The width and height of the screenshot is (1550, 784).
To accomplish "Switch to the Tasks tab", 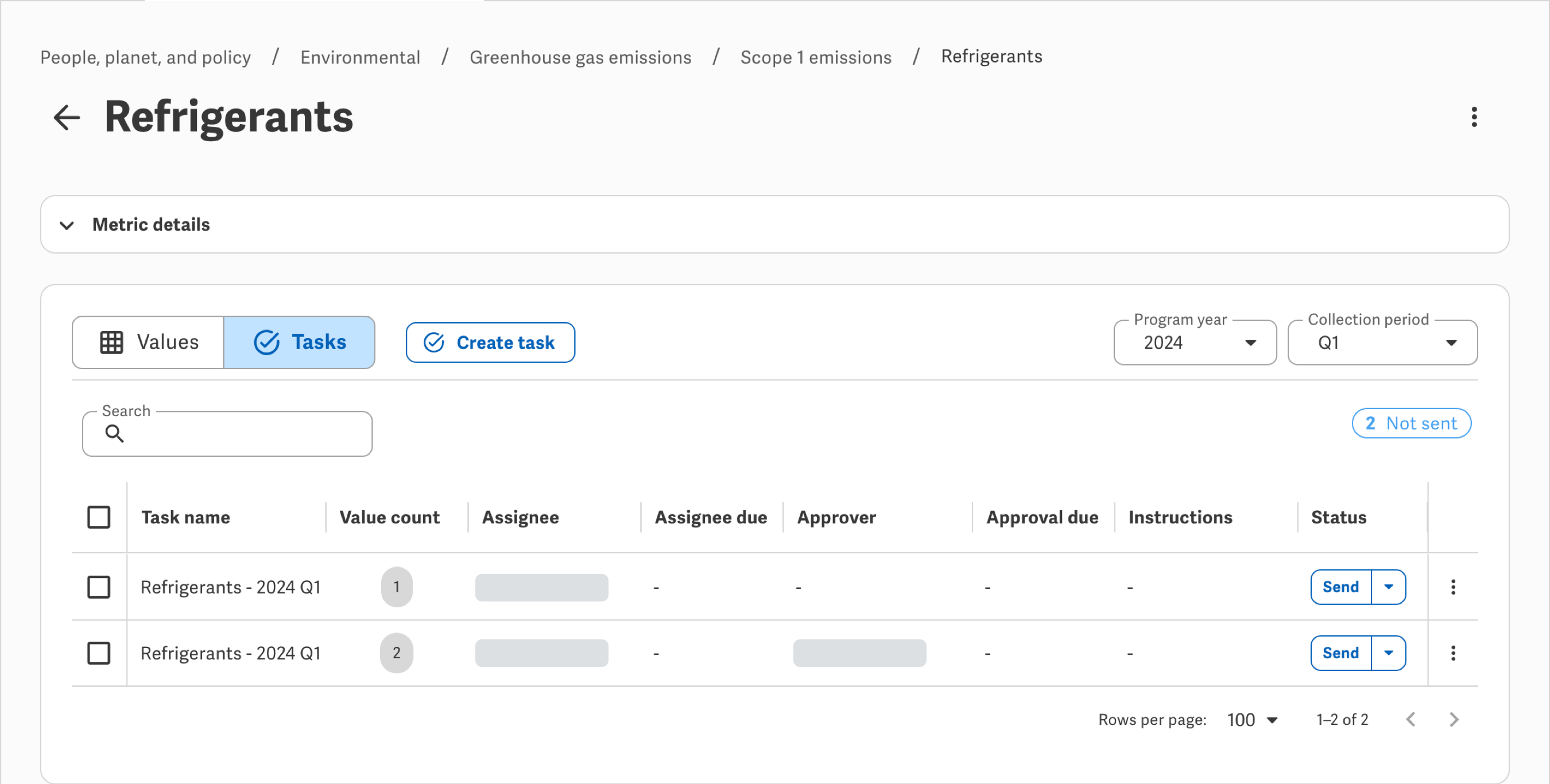I will [x=300, y=341].
